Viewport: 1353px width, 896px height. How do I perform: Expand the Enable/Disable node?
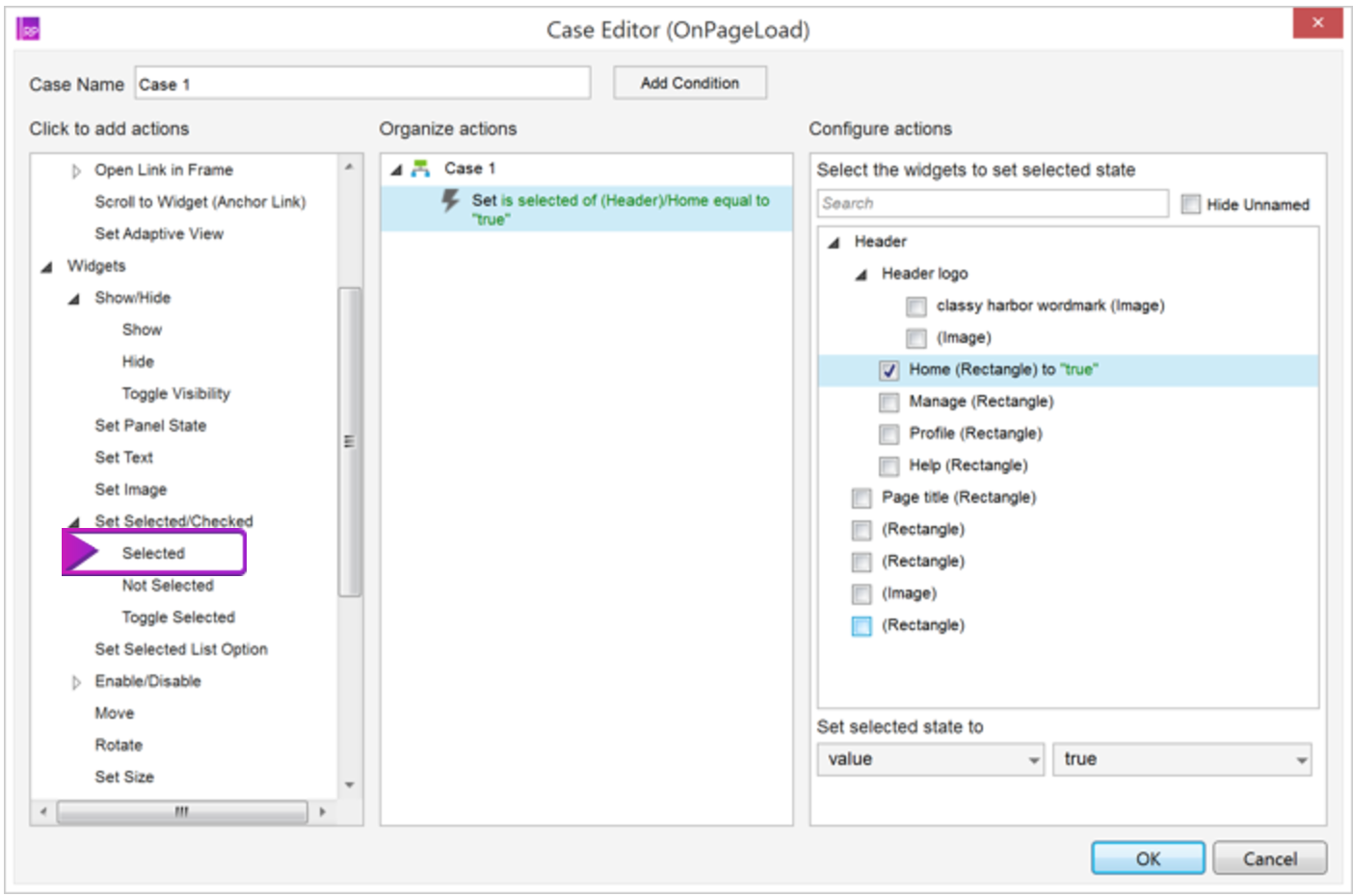pyautogui.click(x=76, y=682)
